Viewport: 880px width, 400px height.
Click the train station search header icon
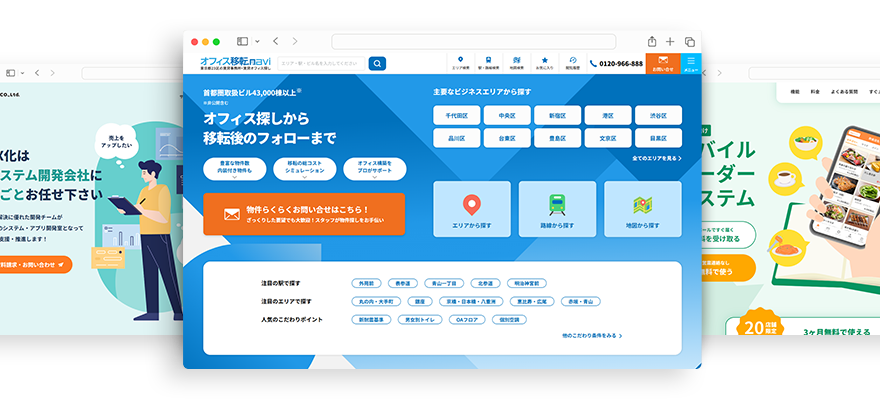(488, 63)
